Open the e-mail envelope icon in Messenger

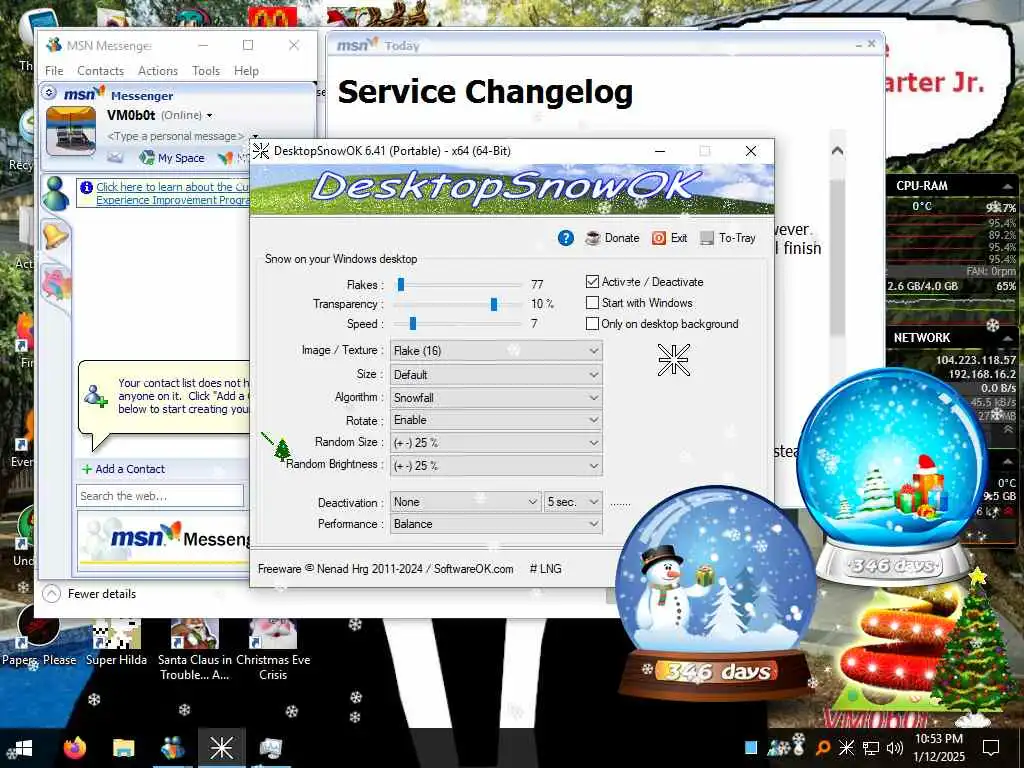point(115,157)
